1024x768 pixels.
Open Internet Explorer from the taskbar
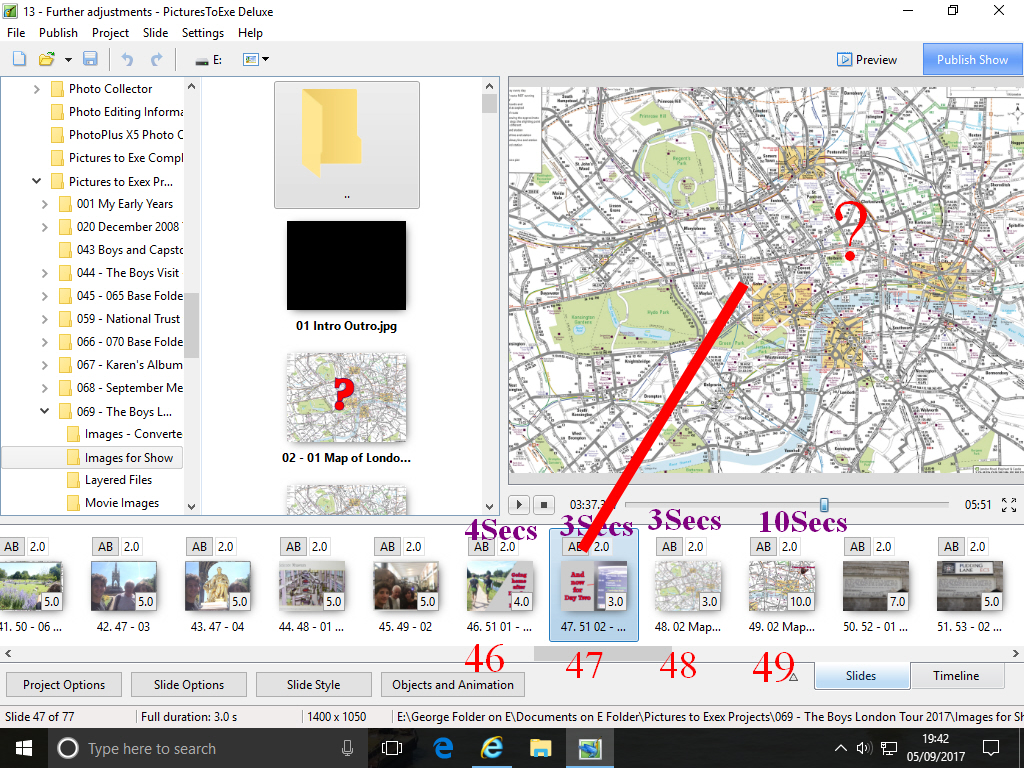coord(492,748)
